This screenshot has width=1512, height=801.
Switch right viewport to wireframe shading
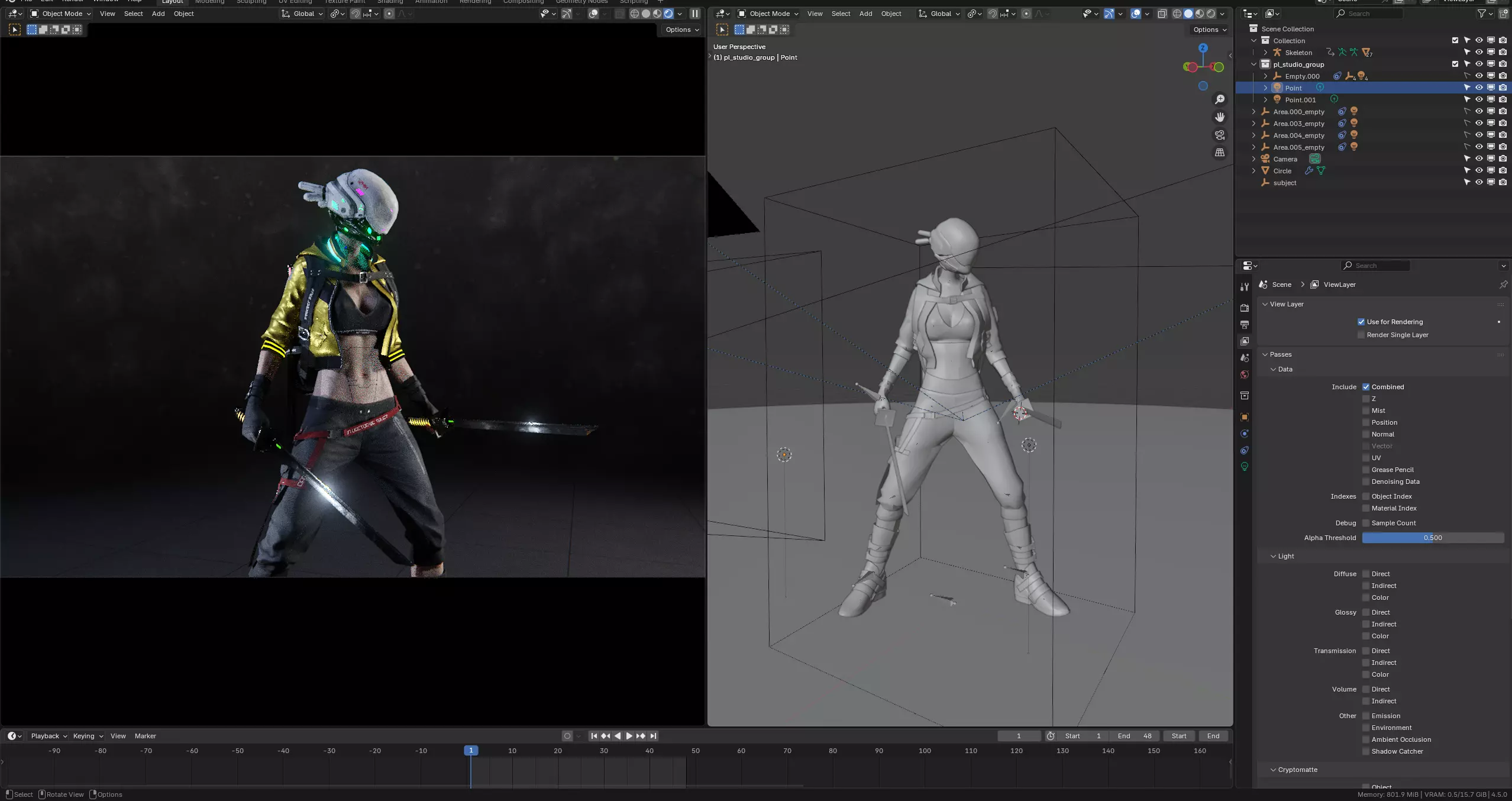pyautogui.click(x=1177, y=14)
